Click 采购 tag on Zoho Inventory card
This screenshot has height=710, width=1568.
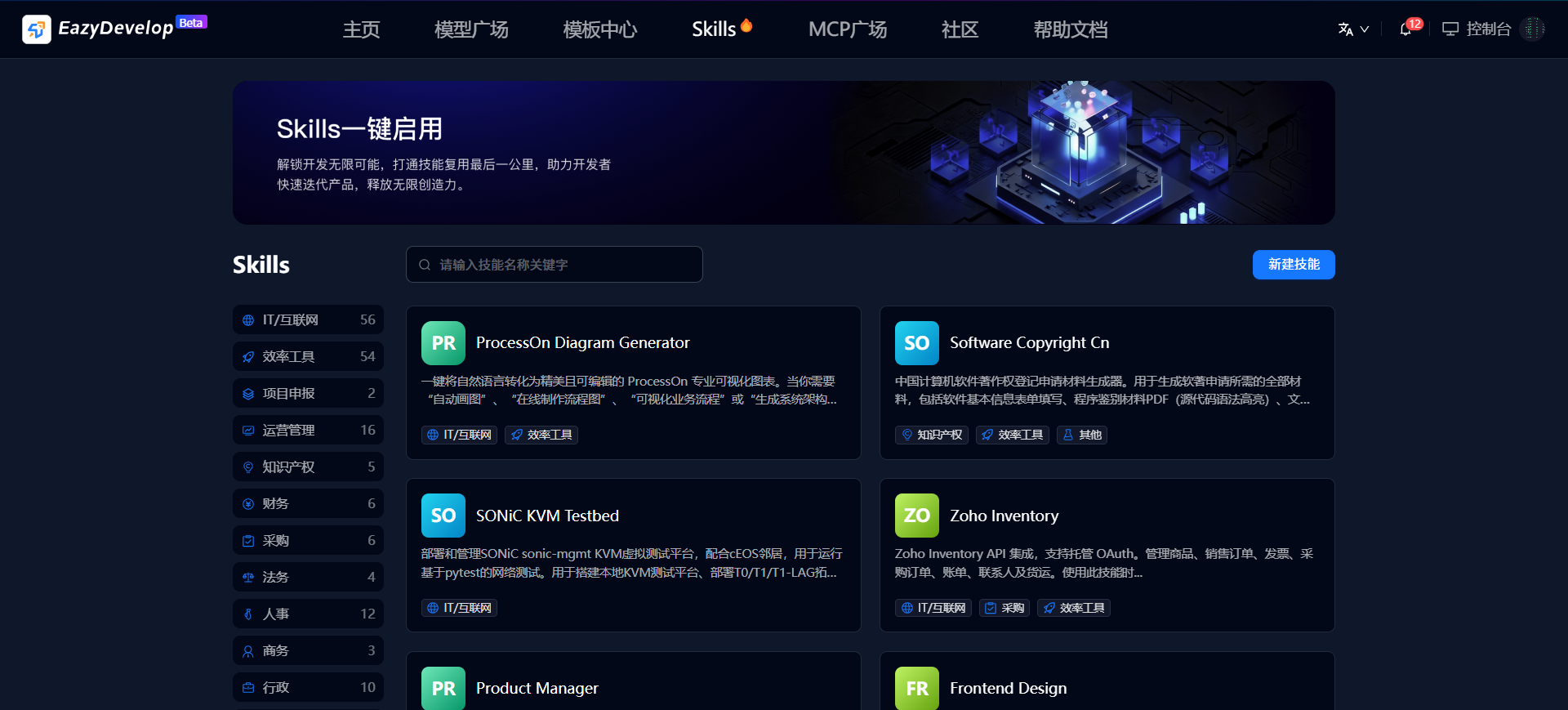[x=1004, y=608]
